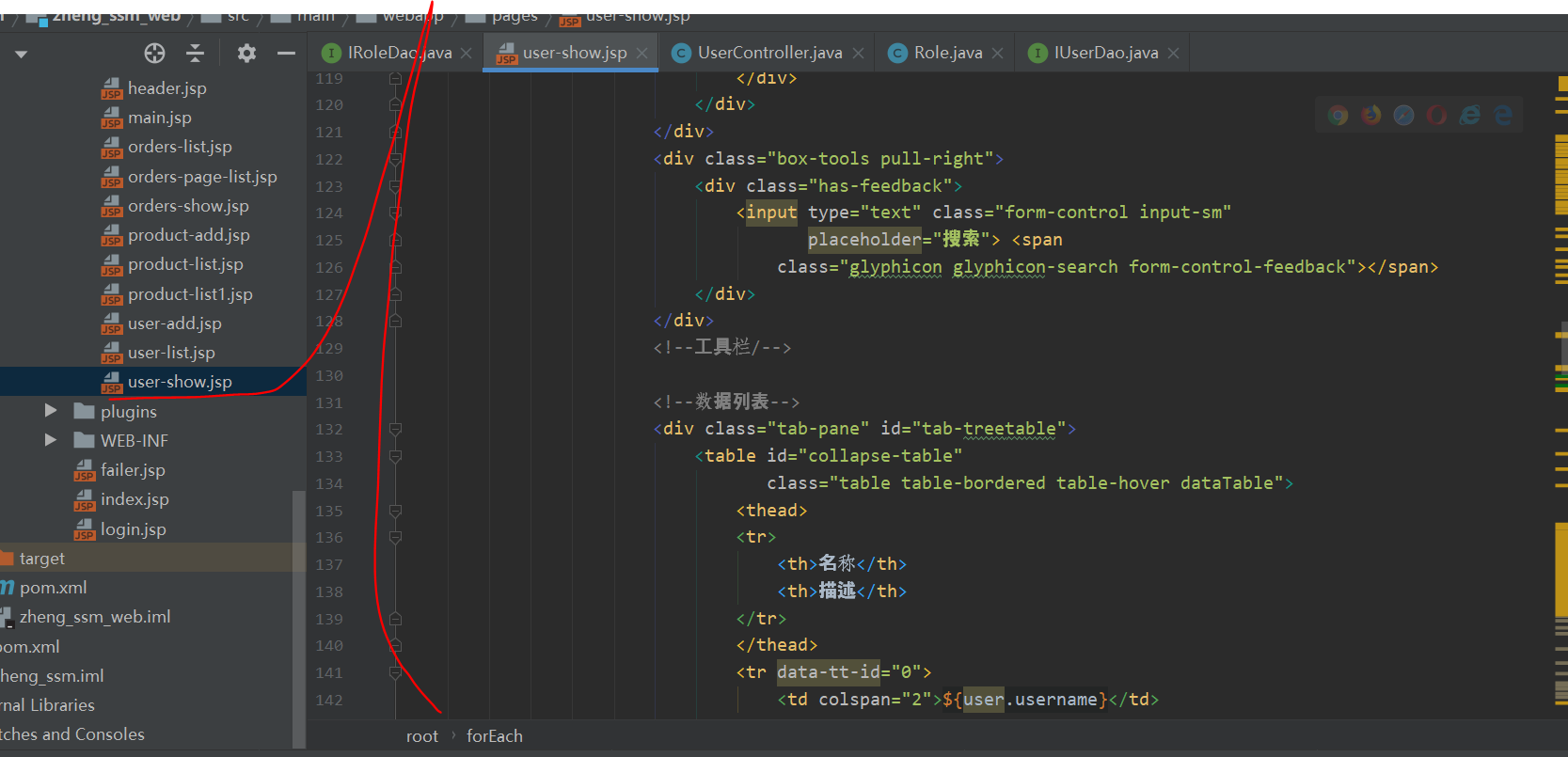Click the editor error stripe marker bar
The image size is (1568, 757).
coord(1561,395)
